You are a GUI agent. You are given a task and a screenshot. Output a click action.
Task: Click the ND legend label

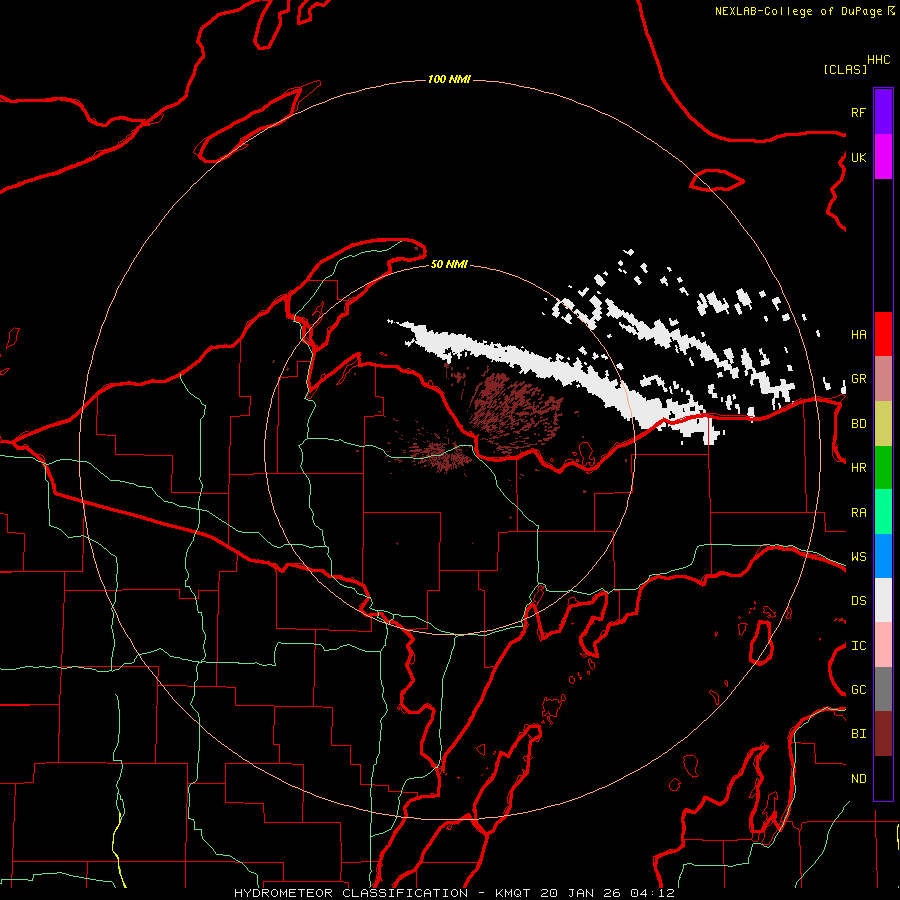pos(858,779)
